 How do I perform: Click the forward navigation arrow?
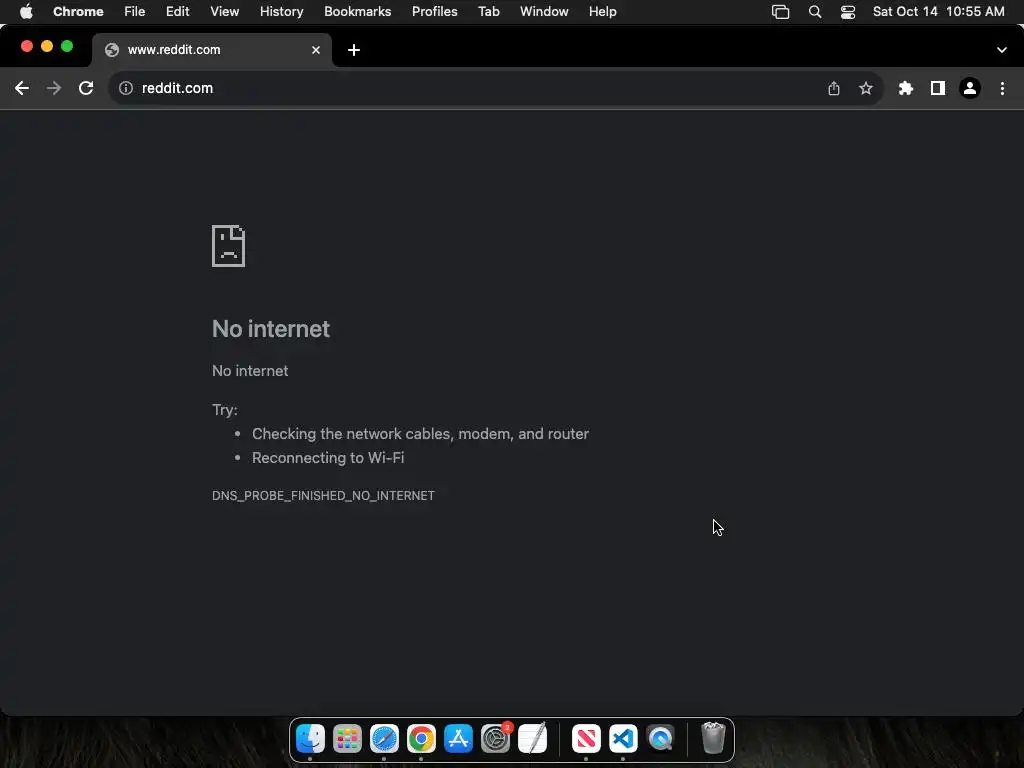click(x=54, y=88)
